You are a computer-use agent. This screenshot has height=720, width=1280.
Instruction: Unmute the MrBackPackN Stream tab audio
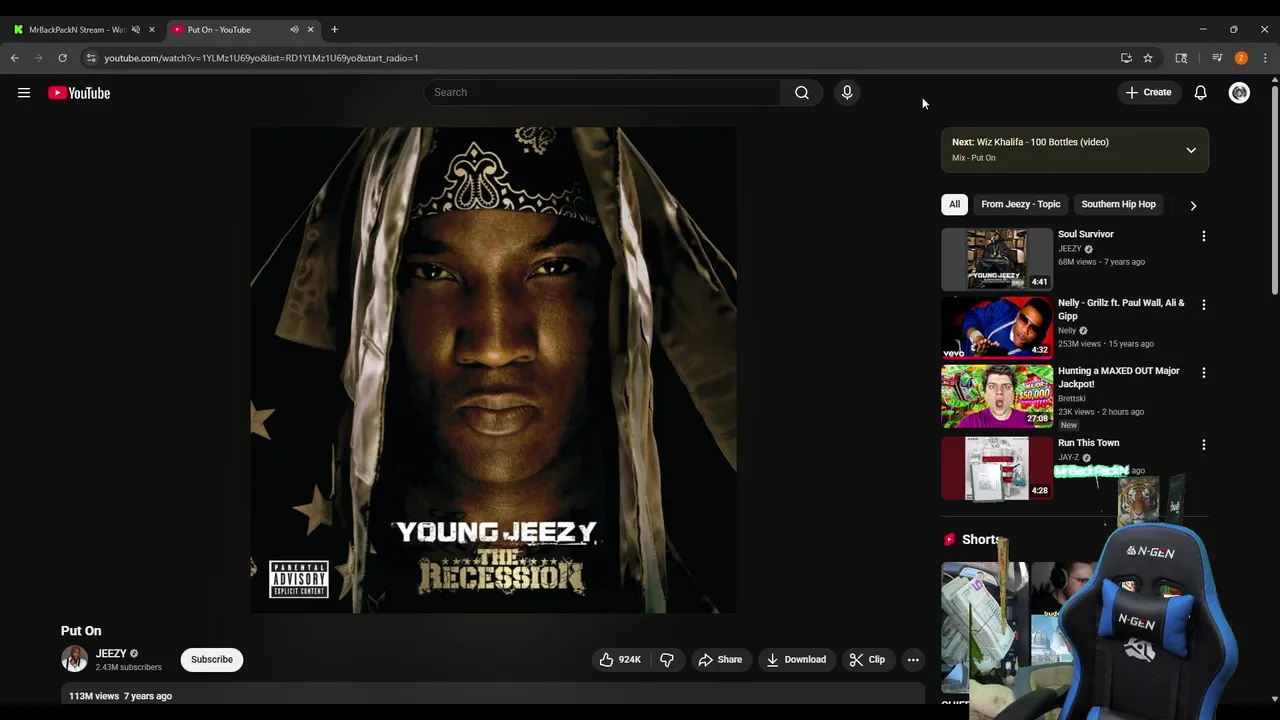click(x=136, y=30)
